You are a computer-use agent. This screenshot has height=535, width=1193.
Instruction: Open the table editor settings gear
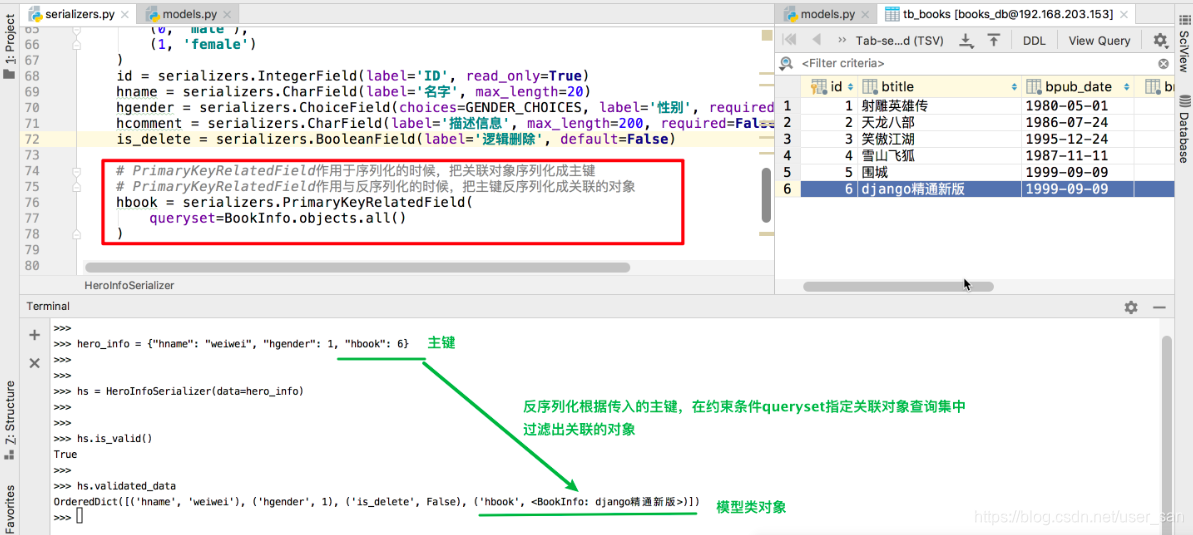[x=1160, y=41]
